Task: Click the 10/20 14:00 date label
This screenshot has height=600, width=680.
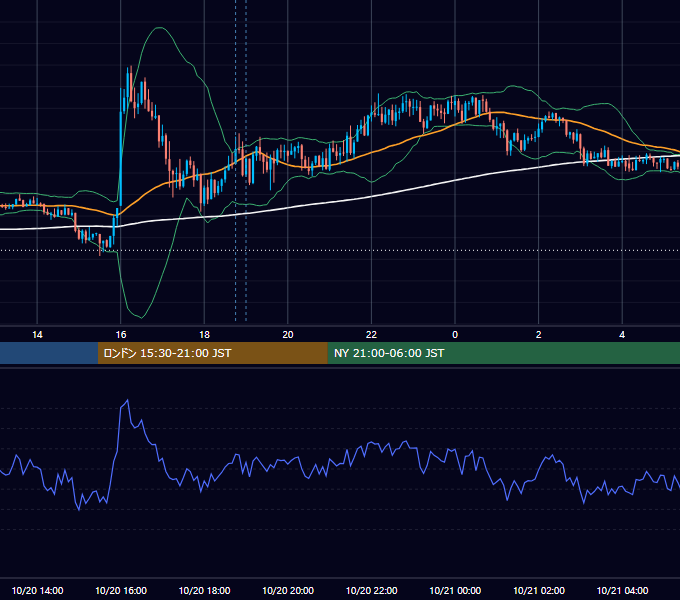Action: (x=37, y=590)
